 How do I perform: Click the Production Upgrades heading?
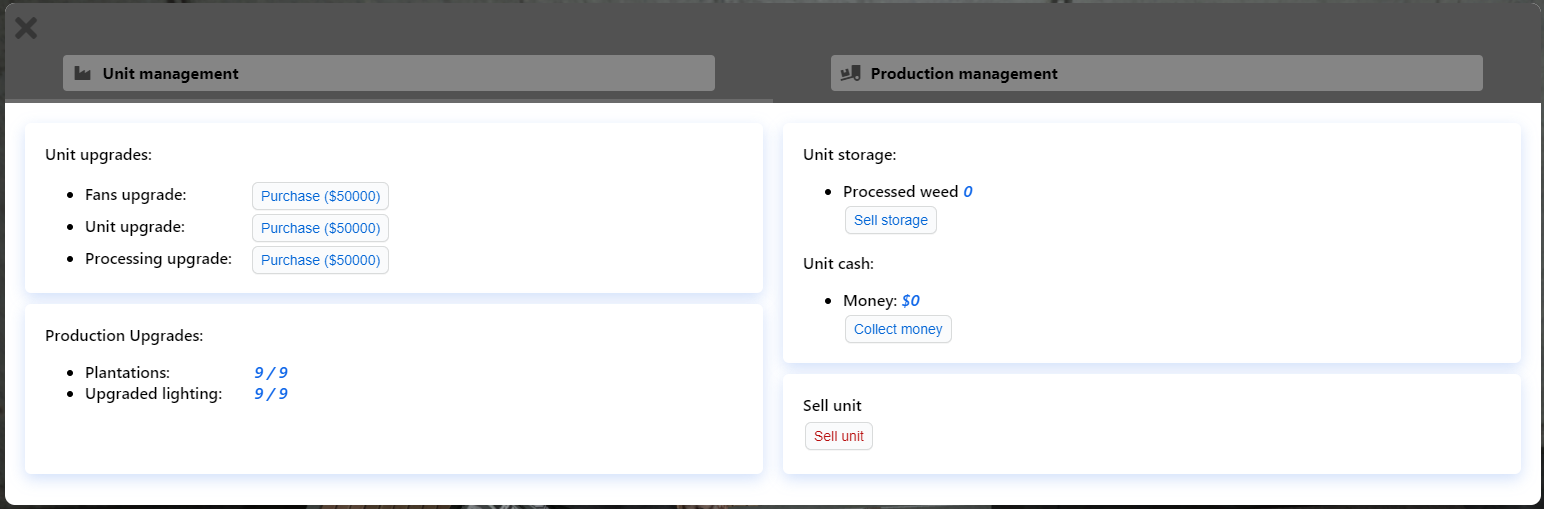pyautogui.click(x=124, y=336)
